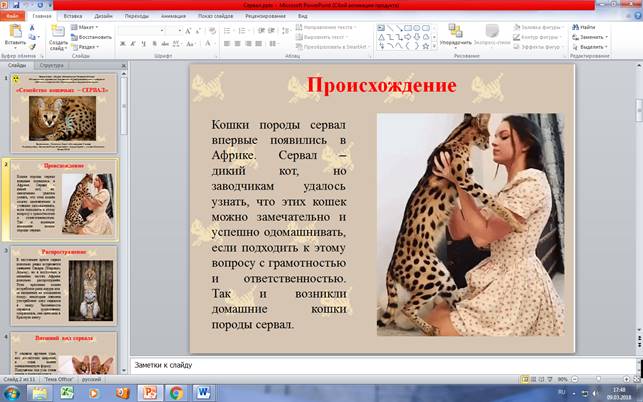Viewport: 643px width, 402px height.
Task: Click Создать слайд (New Slide) icon
Action: 59,34
